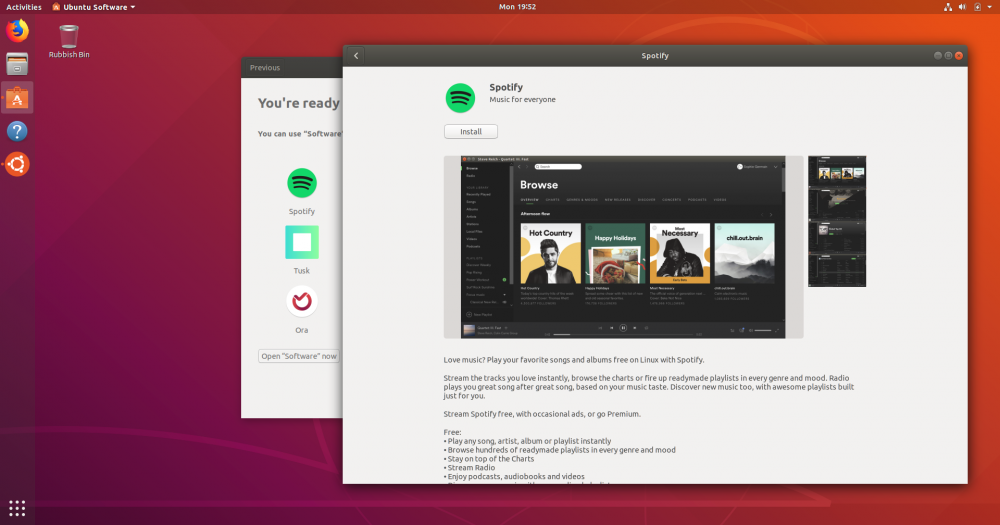Click the Ubuntu Software dock icon
1000x525 pixels.
(17, 98)
